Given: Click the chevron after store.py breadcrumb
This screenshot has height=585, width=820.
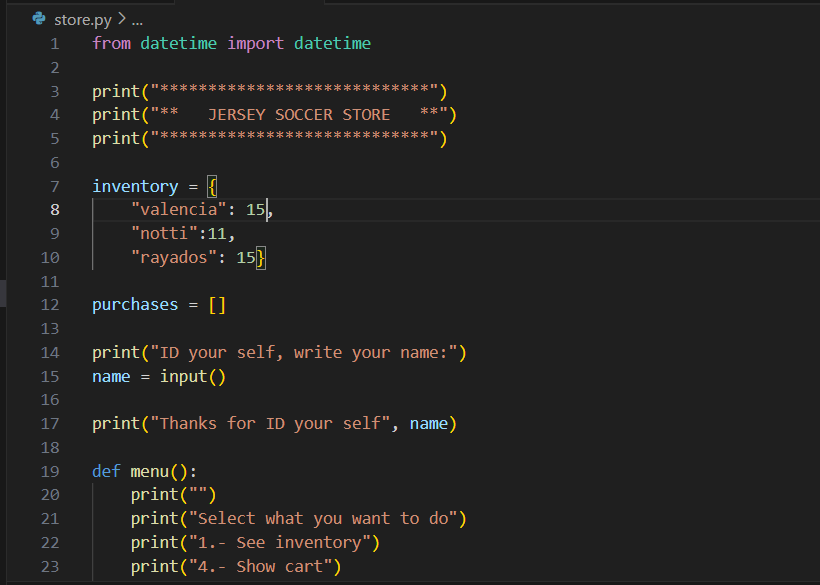Looking at the screenshot, I should coord(122,19).
